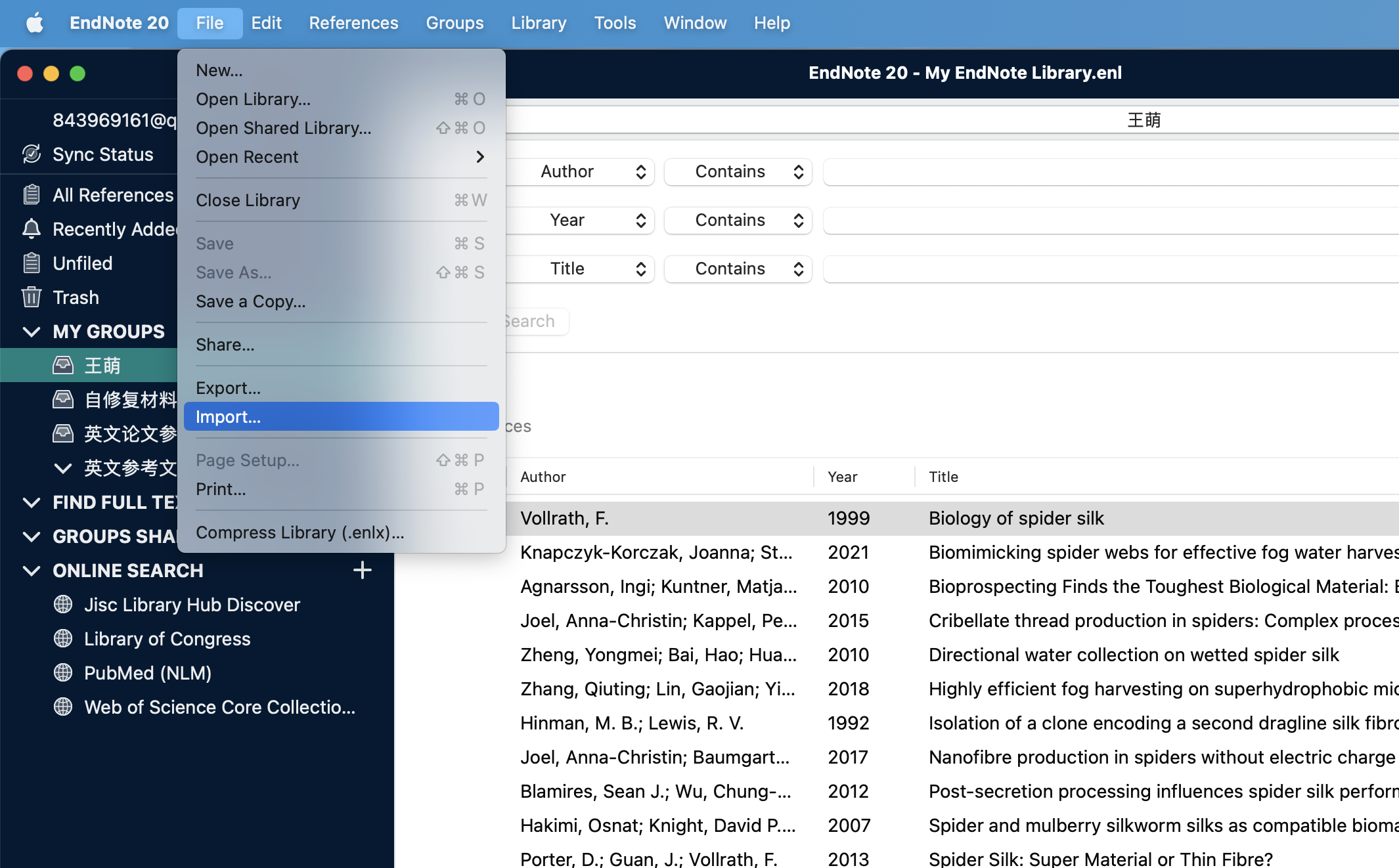Click the Jisc Library Hub Discover globe icon
The width and height of the screenshot is (1399, 868).
62,605
